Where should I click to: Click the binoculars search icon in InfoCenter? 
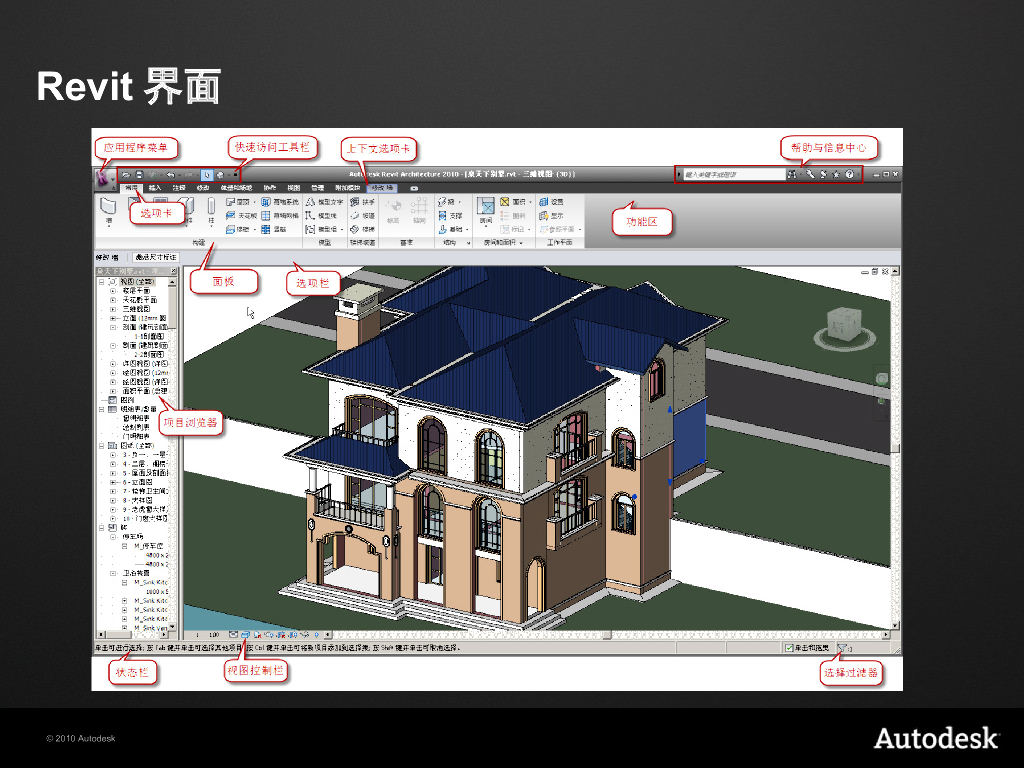(x=792, y=175)
